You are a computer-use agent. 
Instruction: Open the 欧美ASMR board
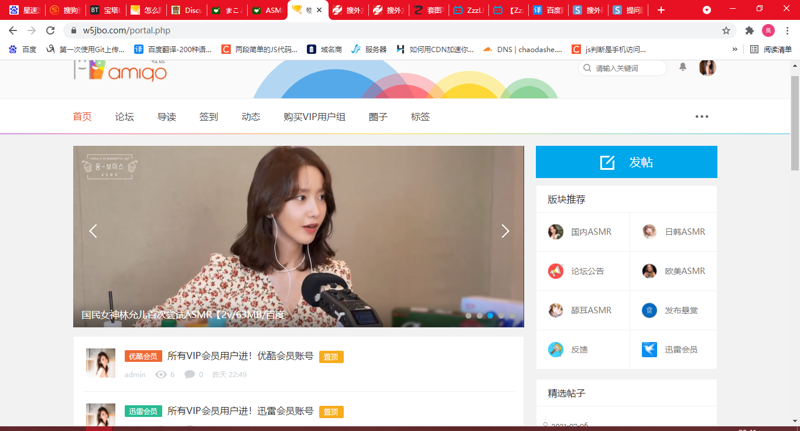[673, 271]
